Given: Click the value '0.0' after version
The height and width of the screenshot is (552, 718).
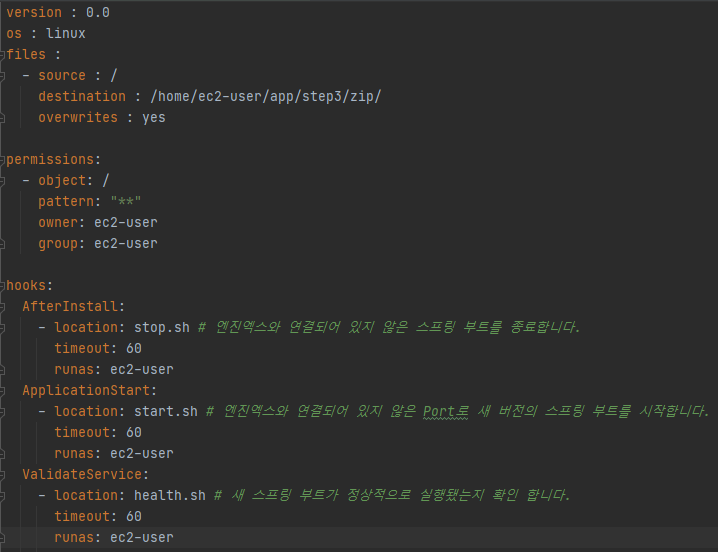Looking at the screenshot, I should tap(98, 12).
